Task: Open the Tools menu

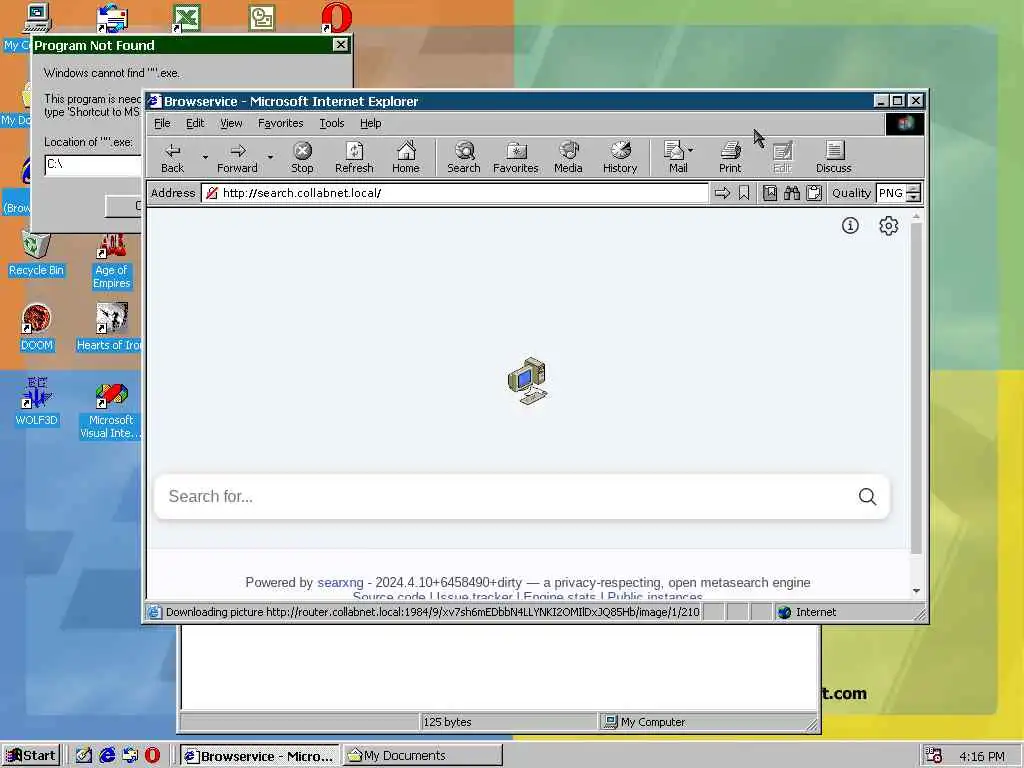Action: click(x=332, y=123)
